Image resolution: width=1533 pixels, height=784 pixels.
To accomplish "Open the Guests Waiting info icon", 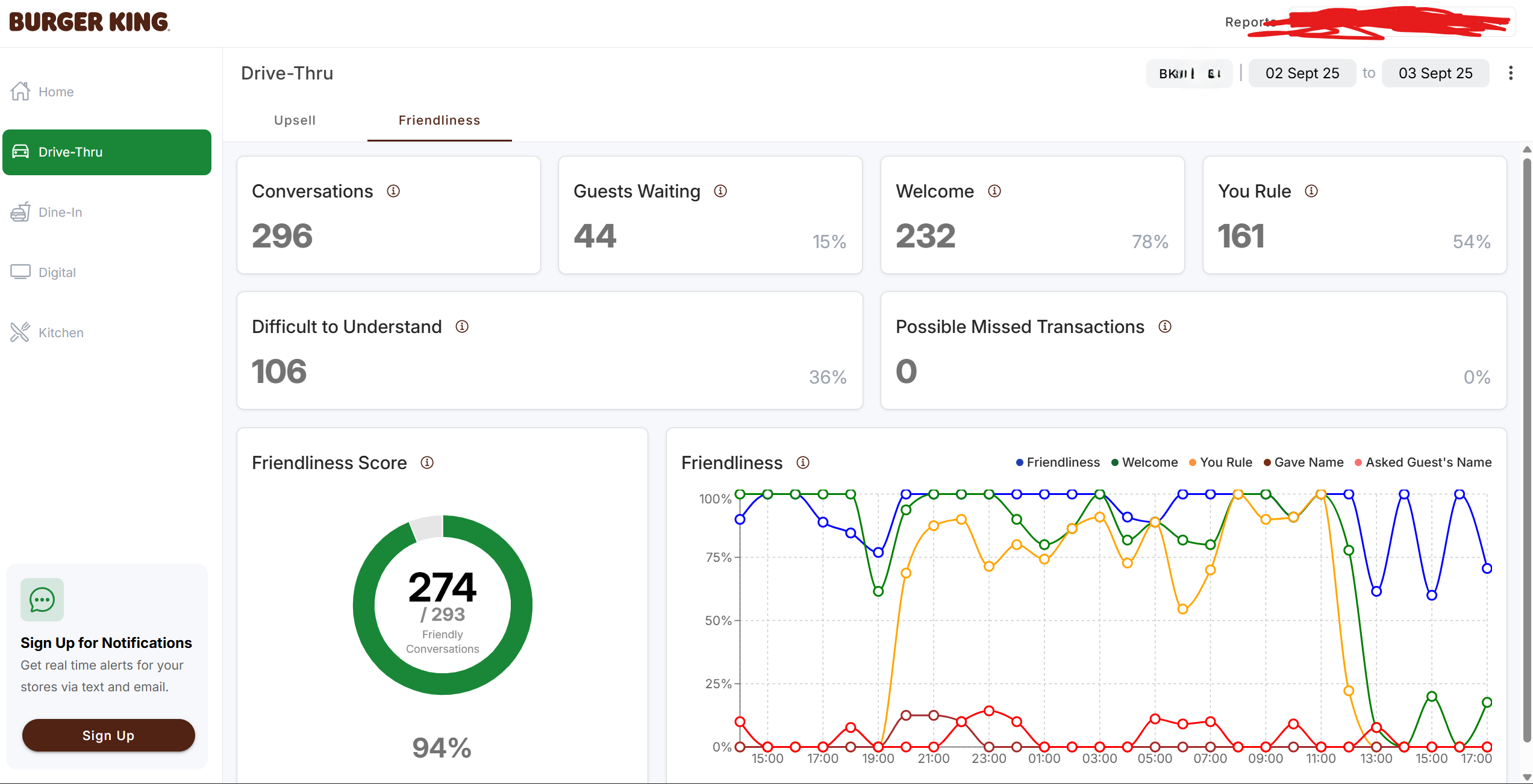I will [x=720, y=191].
